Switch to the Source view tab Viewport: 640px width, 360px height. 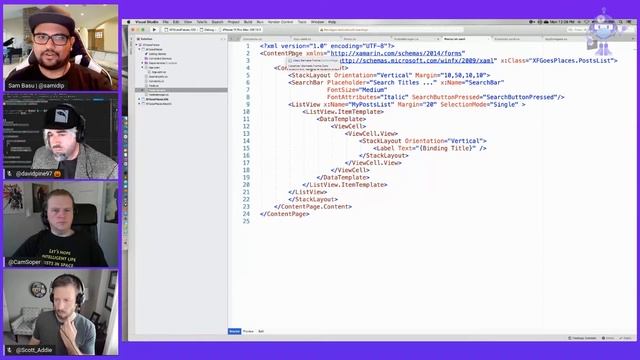234,331
